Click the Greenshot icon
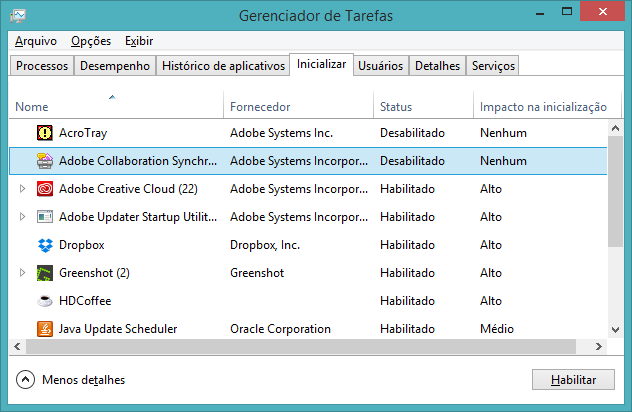This screenshot has height=412, width=632. tap(45, 273)
